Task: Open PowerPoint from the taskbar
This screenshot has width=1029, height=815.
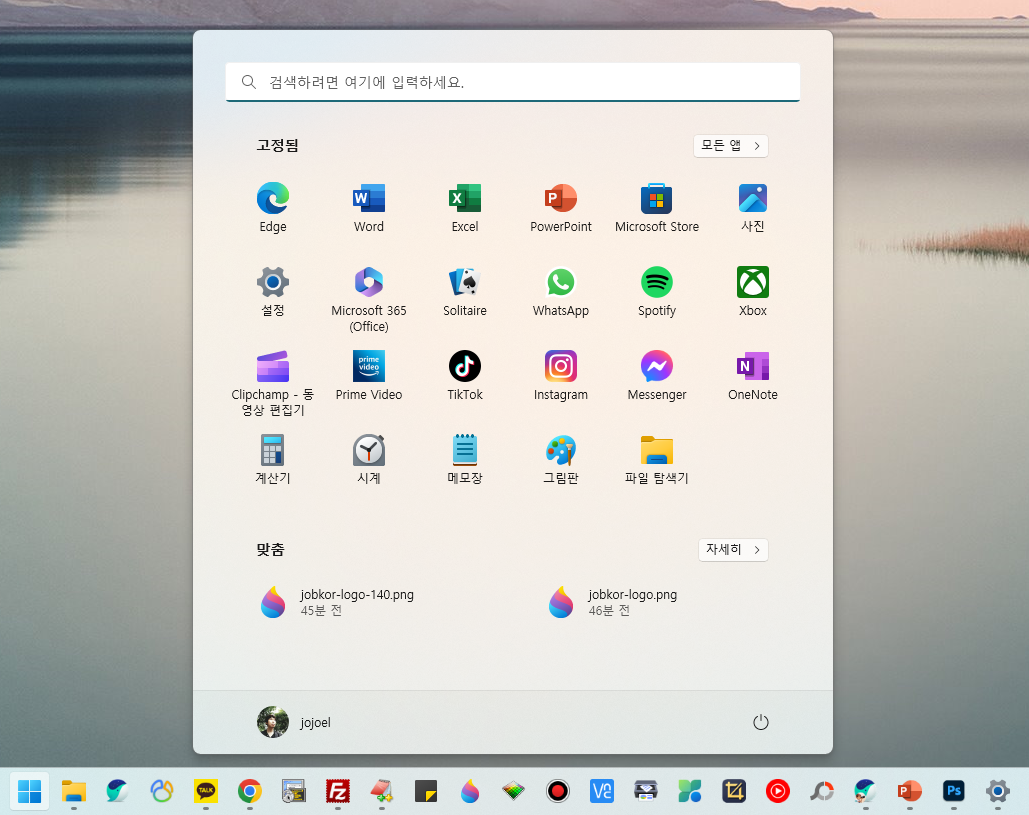Action: pos(910,791)
